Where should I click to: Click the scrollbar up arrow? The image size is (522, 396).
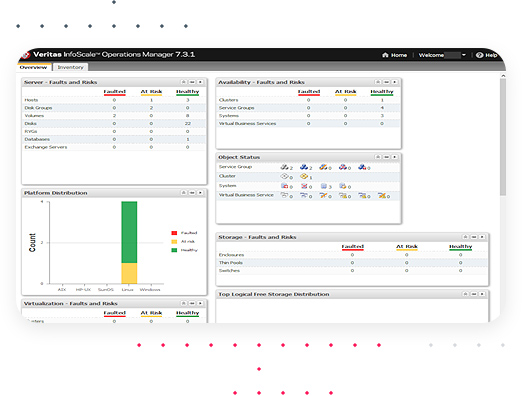pyautogui.click(x=503, y=76)
